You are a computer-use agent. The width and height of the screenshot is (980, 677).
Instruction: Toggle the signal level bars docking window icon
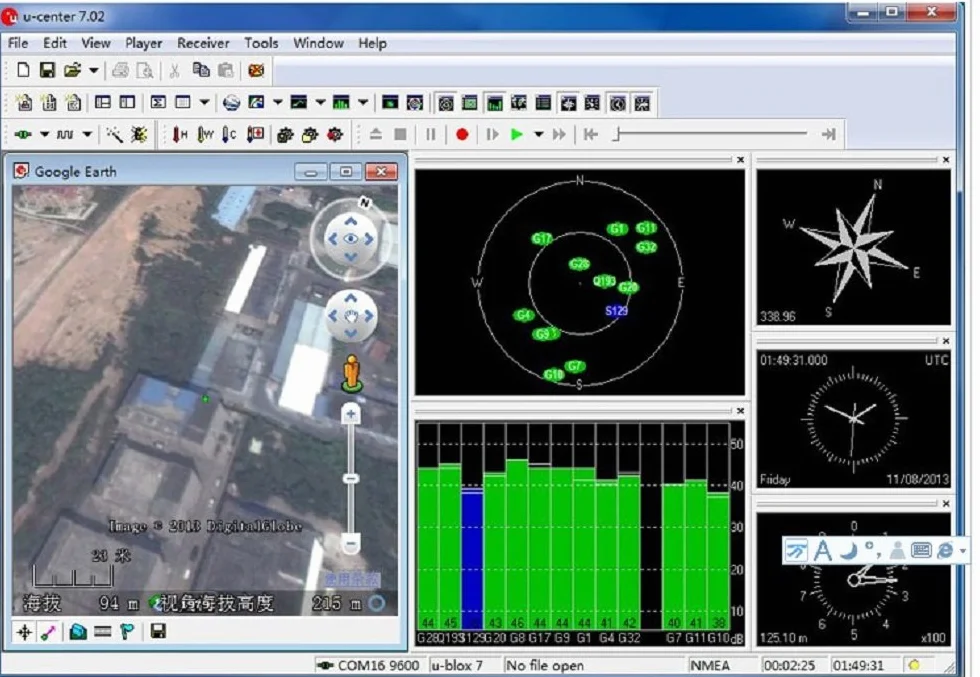click(x=494, y=103)
